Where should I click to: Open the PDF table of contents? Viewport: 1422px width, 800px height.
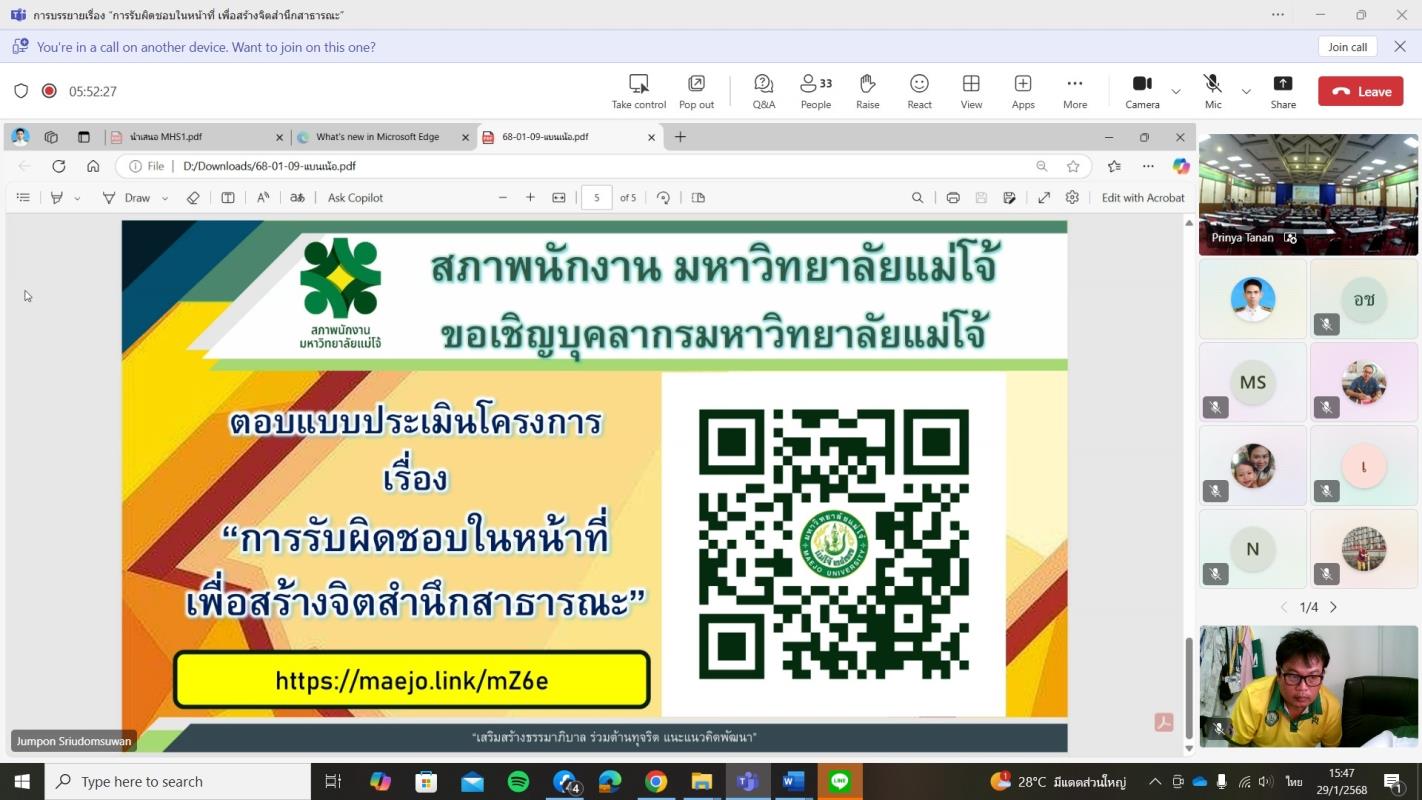tap(23, 198)
